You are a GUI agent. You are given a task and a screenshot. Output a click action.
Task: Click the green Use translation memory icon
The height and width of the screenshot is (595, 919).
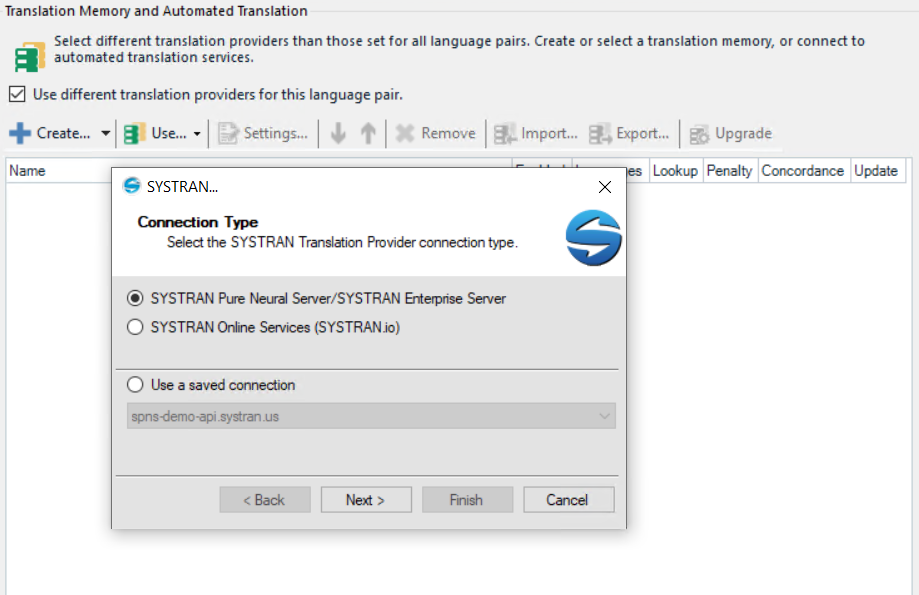pyautogui.click(x=135, y=133)
